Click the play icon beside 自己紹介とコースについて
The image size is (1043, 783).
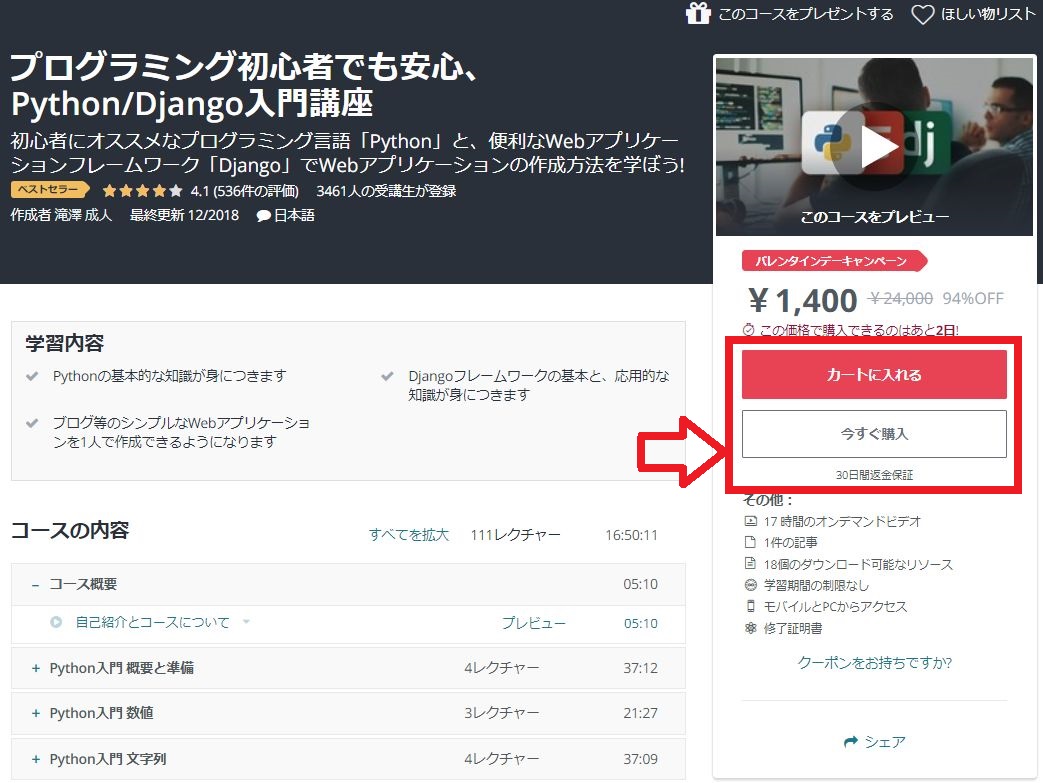tap(57, 623)
